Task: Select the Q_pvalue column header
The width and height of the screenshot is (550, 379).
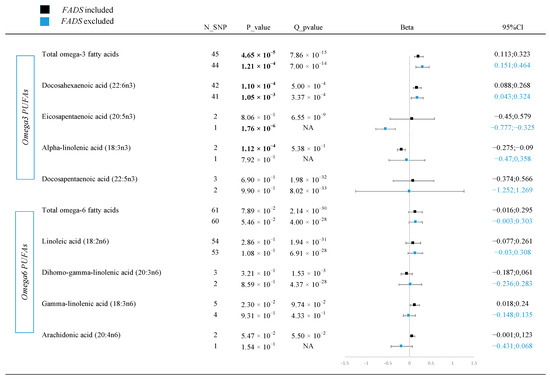Action: coord(308,27)
